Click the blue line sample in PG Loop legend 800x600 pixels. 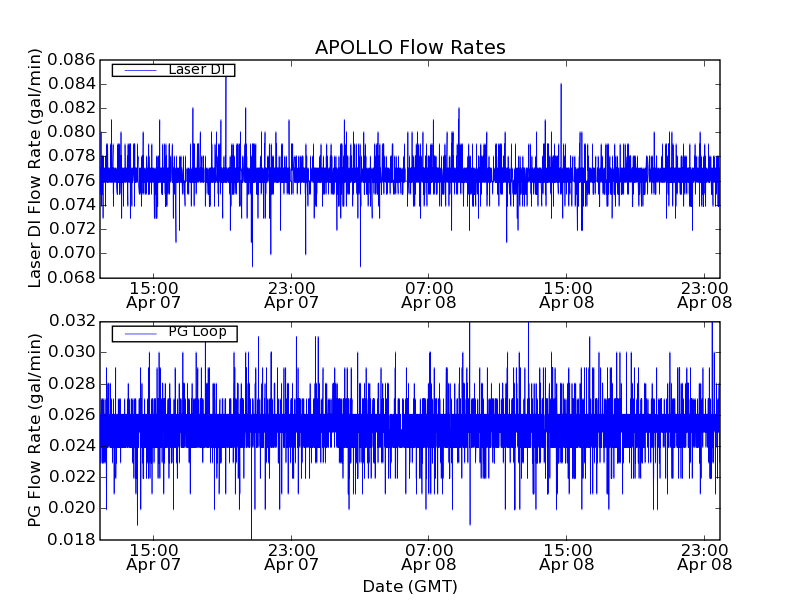(138, 332)
